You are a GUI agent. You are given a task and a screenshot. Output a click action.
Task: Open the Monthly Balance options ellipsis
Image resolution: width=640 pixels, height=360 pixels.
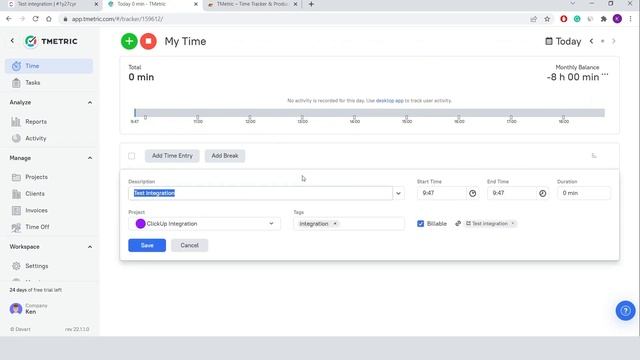coord(605,75)
